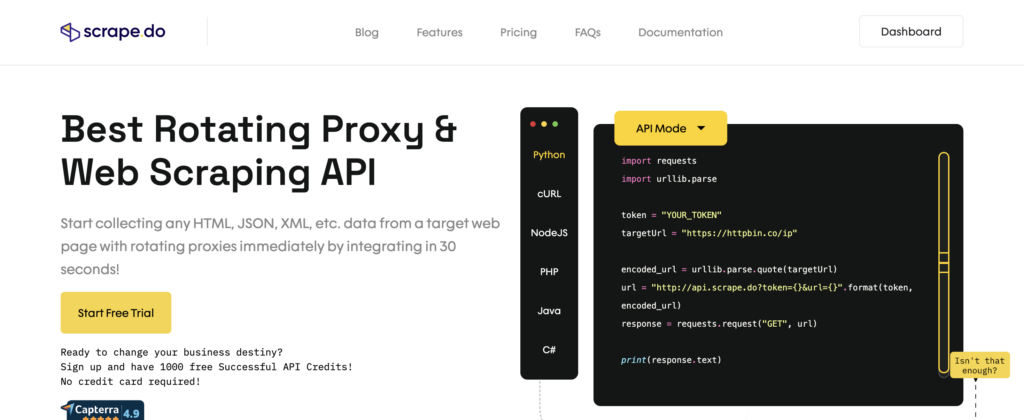Select the Java code tab
1024x420 pixels.
pos(549,311)
